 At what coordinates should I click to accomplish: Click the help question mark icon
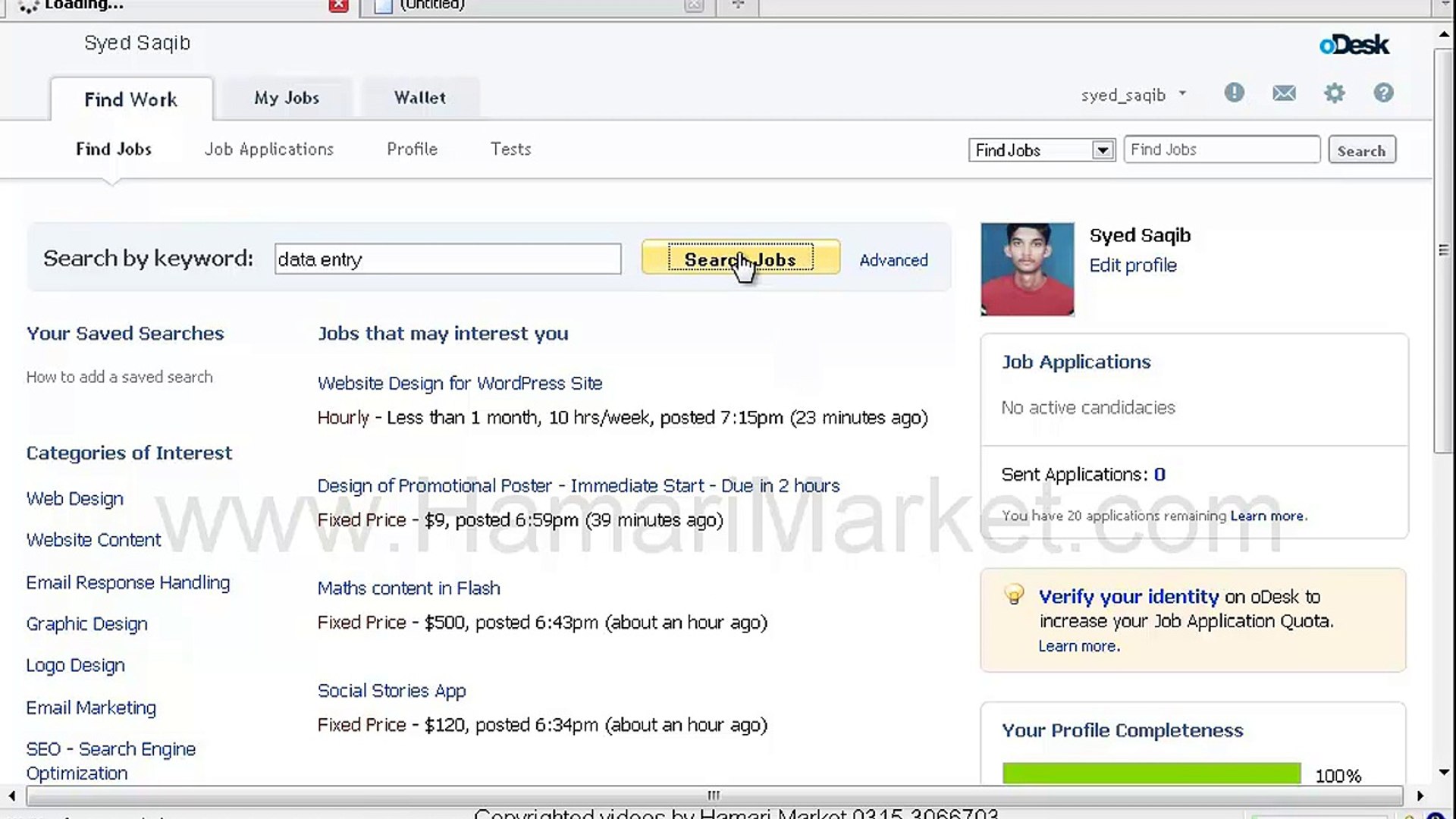coord(1383,93)
